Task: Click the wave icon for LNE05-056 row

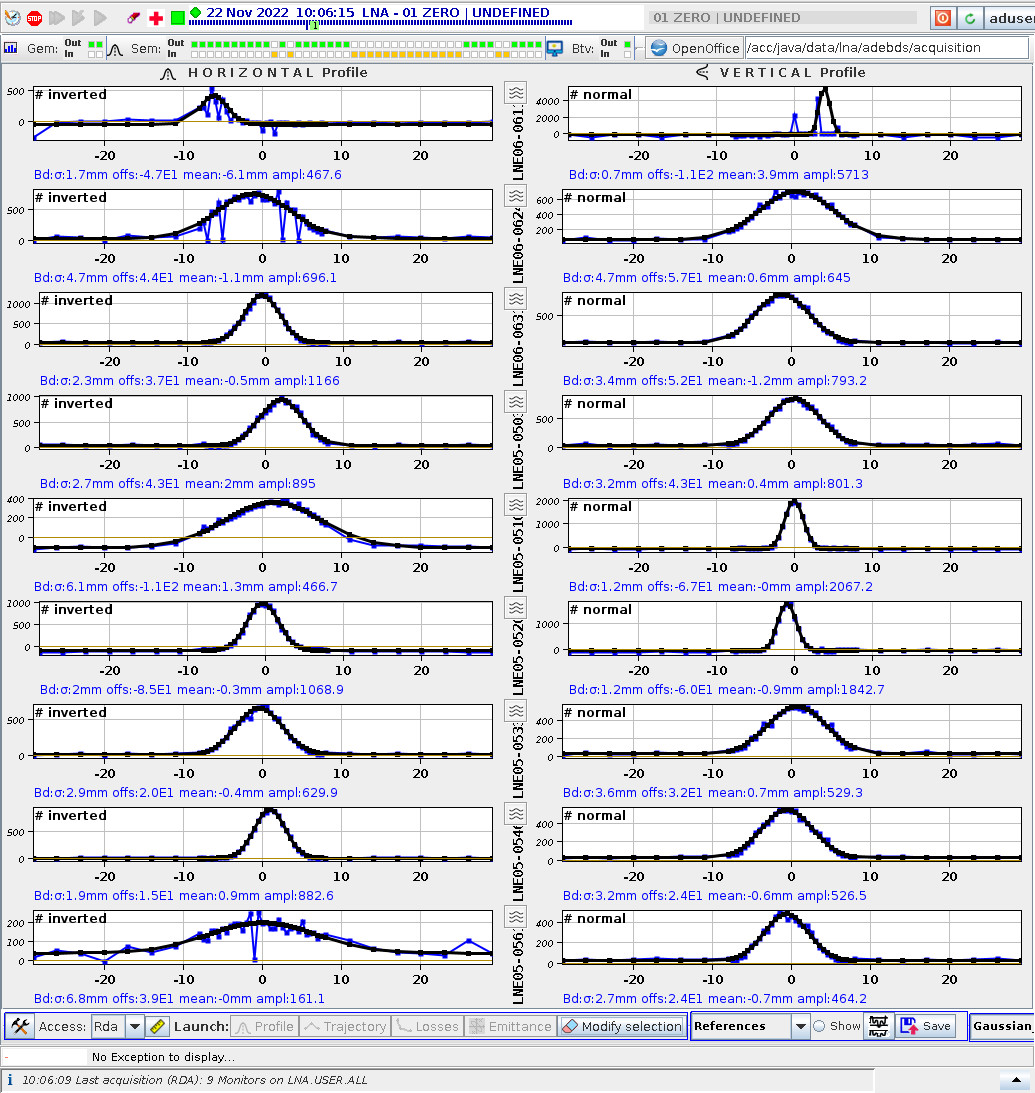Action: [516, 917]
